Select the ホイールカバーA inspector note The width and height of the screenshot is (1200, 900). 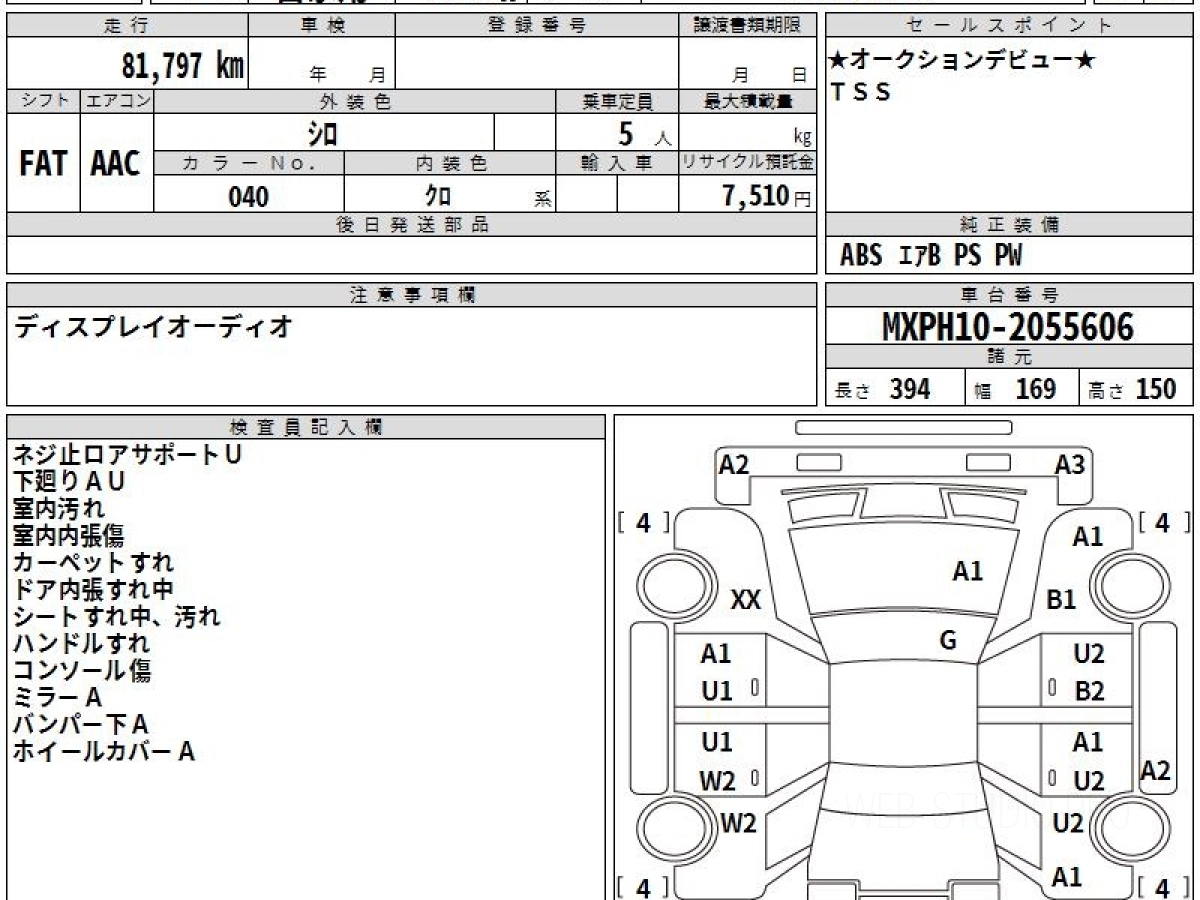104,752
